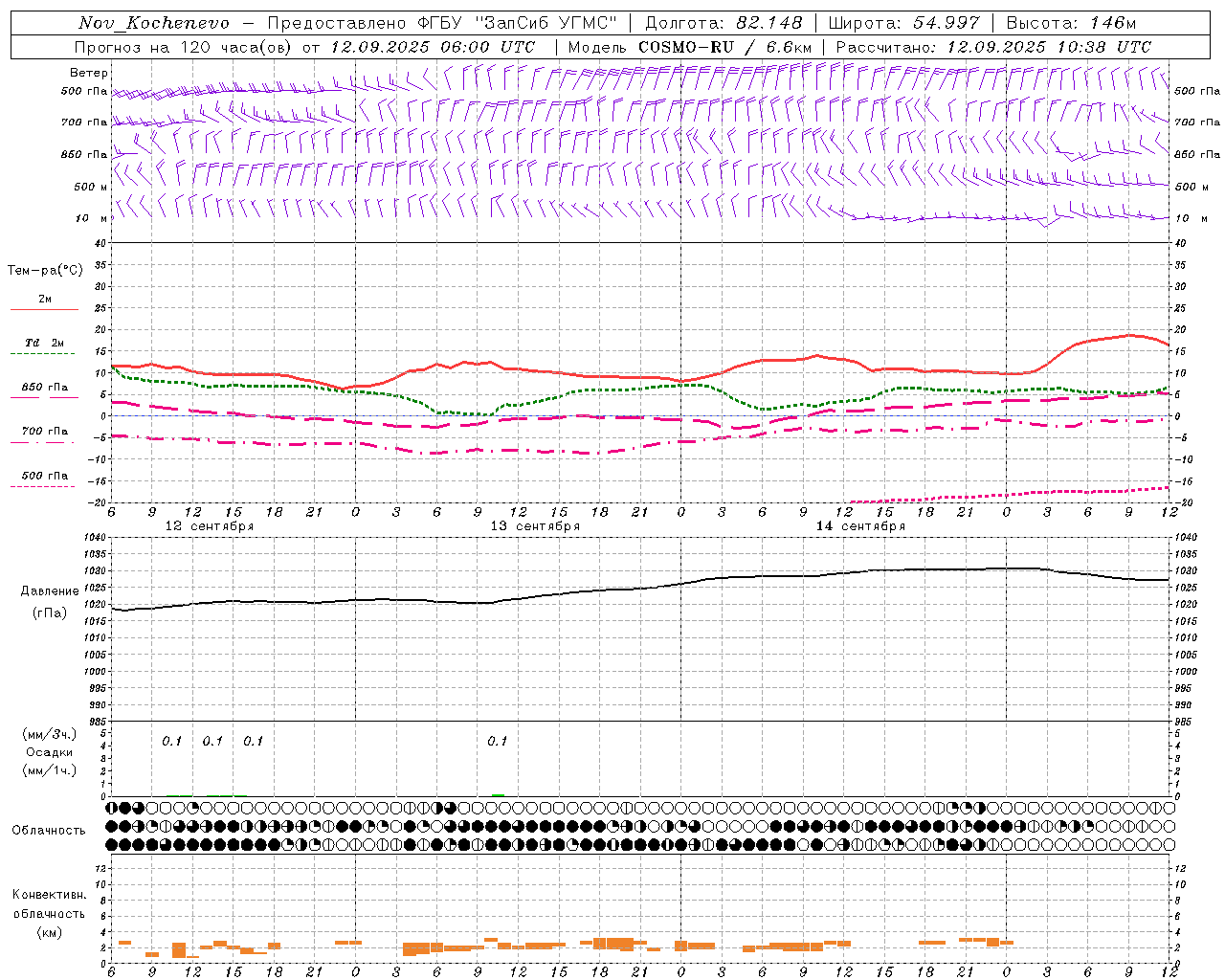Click the Облачность cloud cover label
Screen dimensions: 1225x980
tap(49, 831)
